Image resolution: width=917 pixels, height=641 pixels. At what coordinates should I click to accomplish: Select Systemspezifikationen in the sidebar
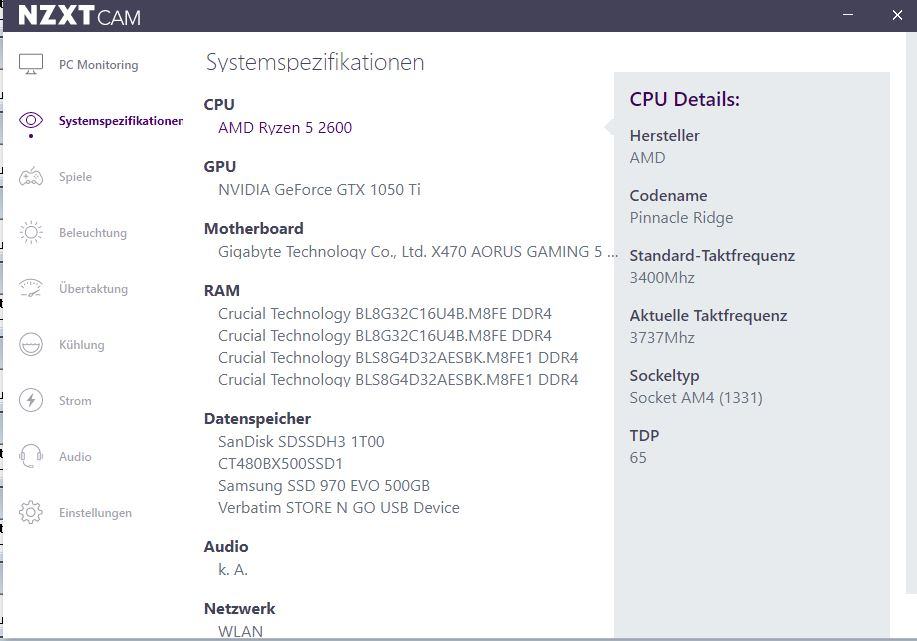point(120,121)
